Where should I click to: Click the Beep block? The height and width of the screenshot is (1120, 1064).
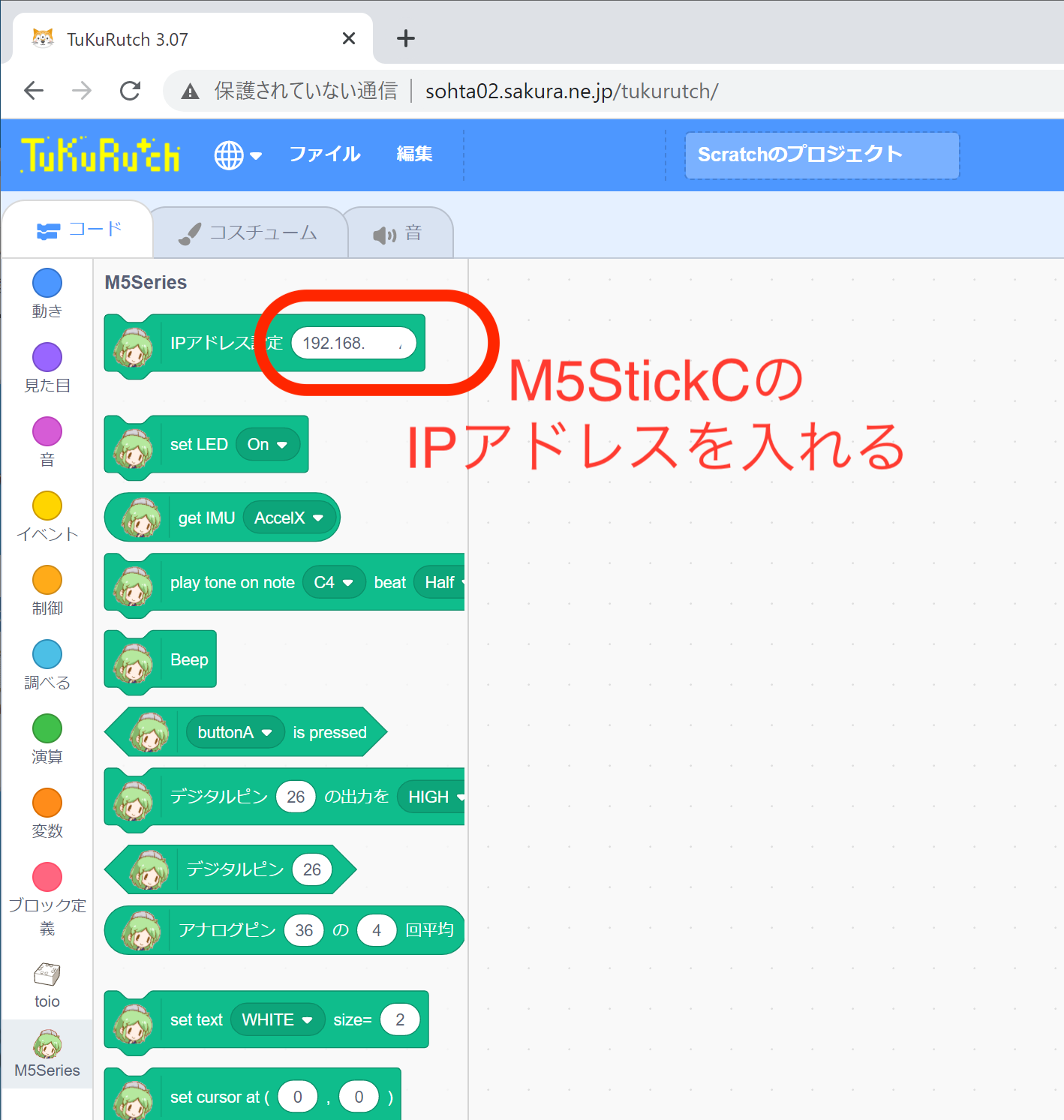[x=161, y=659]
